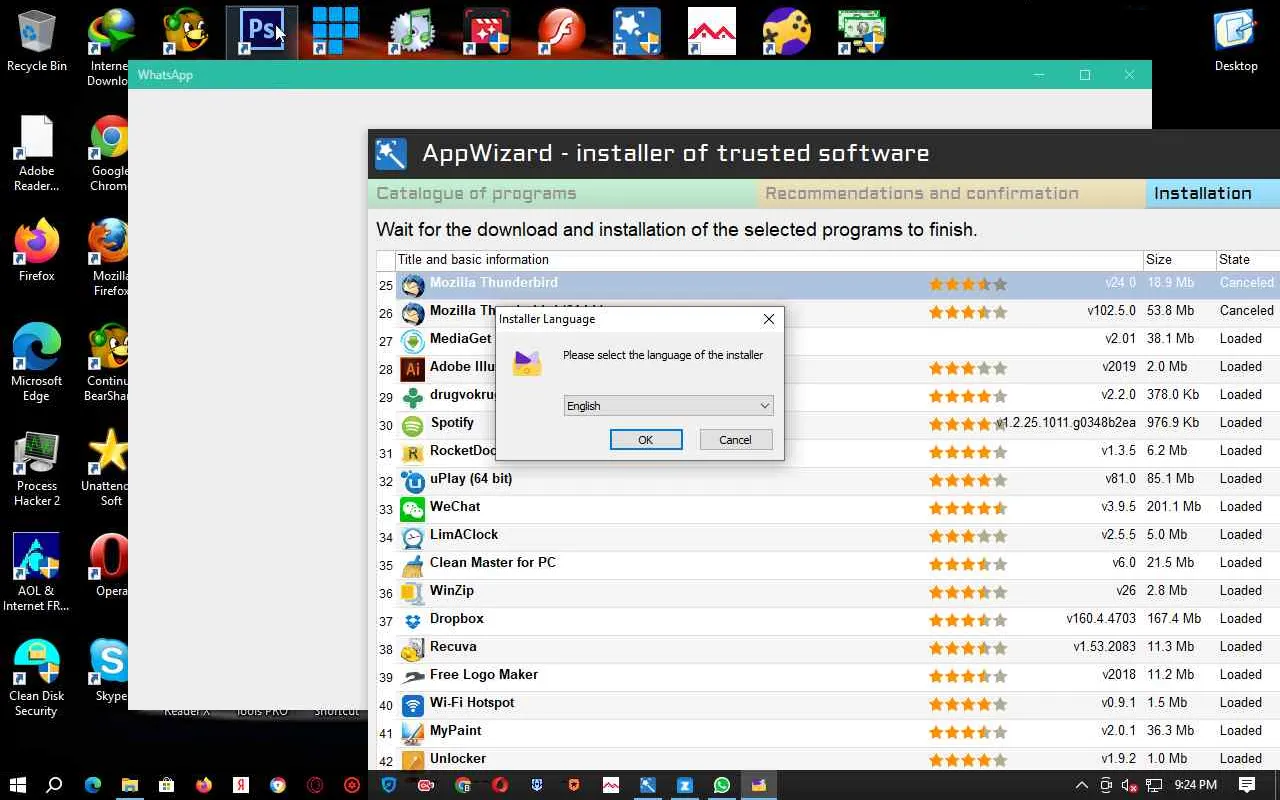Select the Google Chrome desktop shortcut
This screenshot has width=1280, height=800.
[109, 153]
